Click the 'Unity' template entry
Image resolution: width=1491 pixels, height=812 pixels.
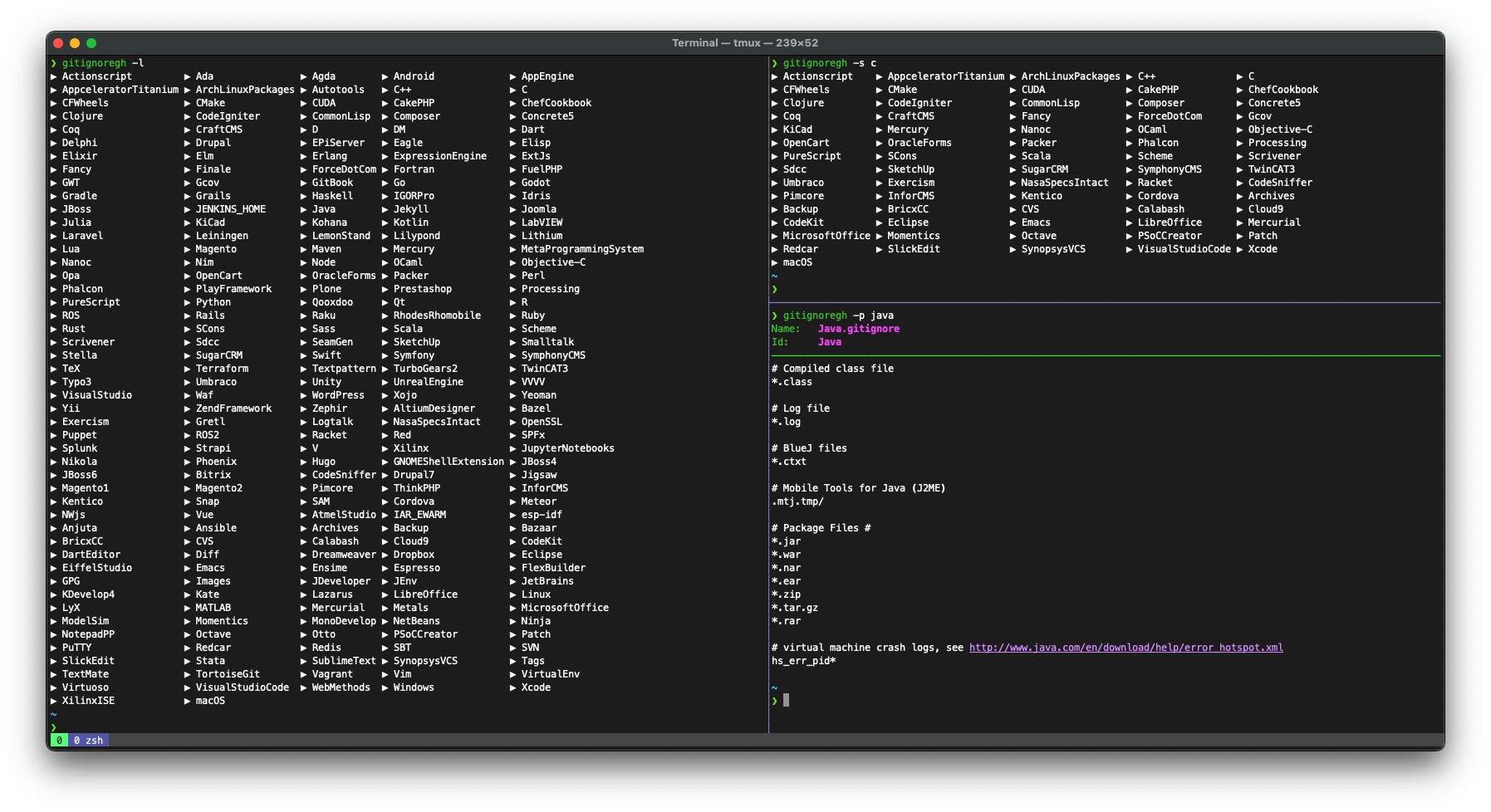(326, 382)
